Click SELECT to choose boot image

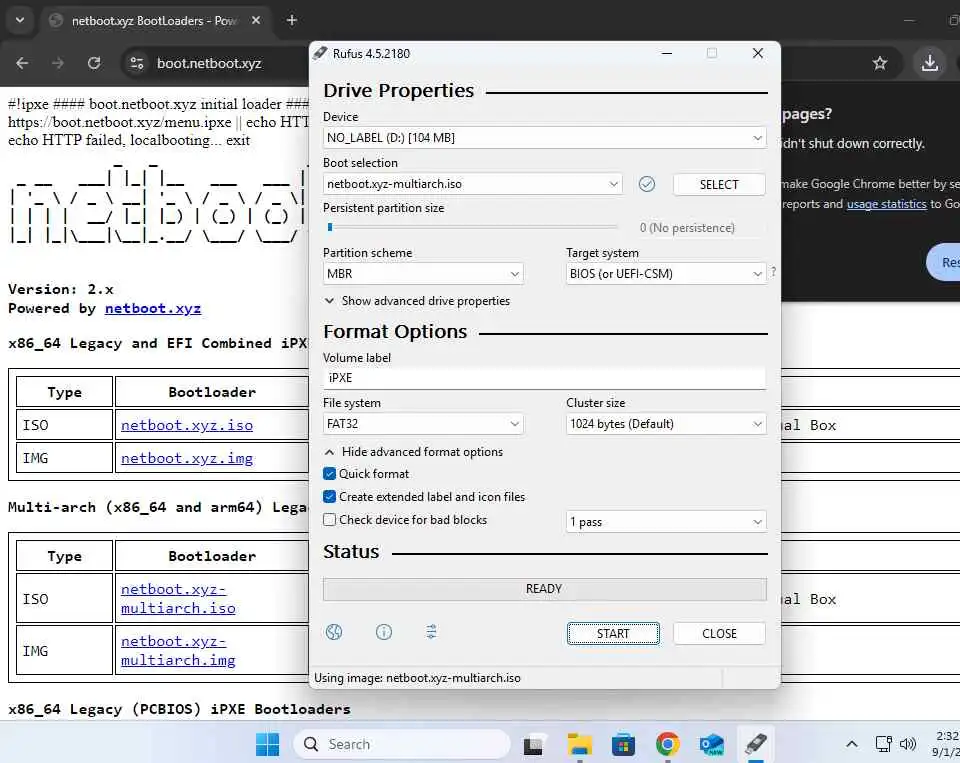pos(719,184)
